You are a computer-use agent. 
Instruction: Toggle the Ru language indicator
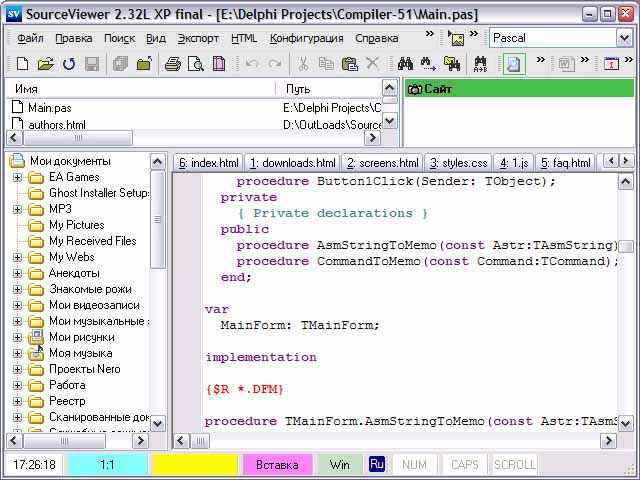tap(377, 465)
